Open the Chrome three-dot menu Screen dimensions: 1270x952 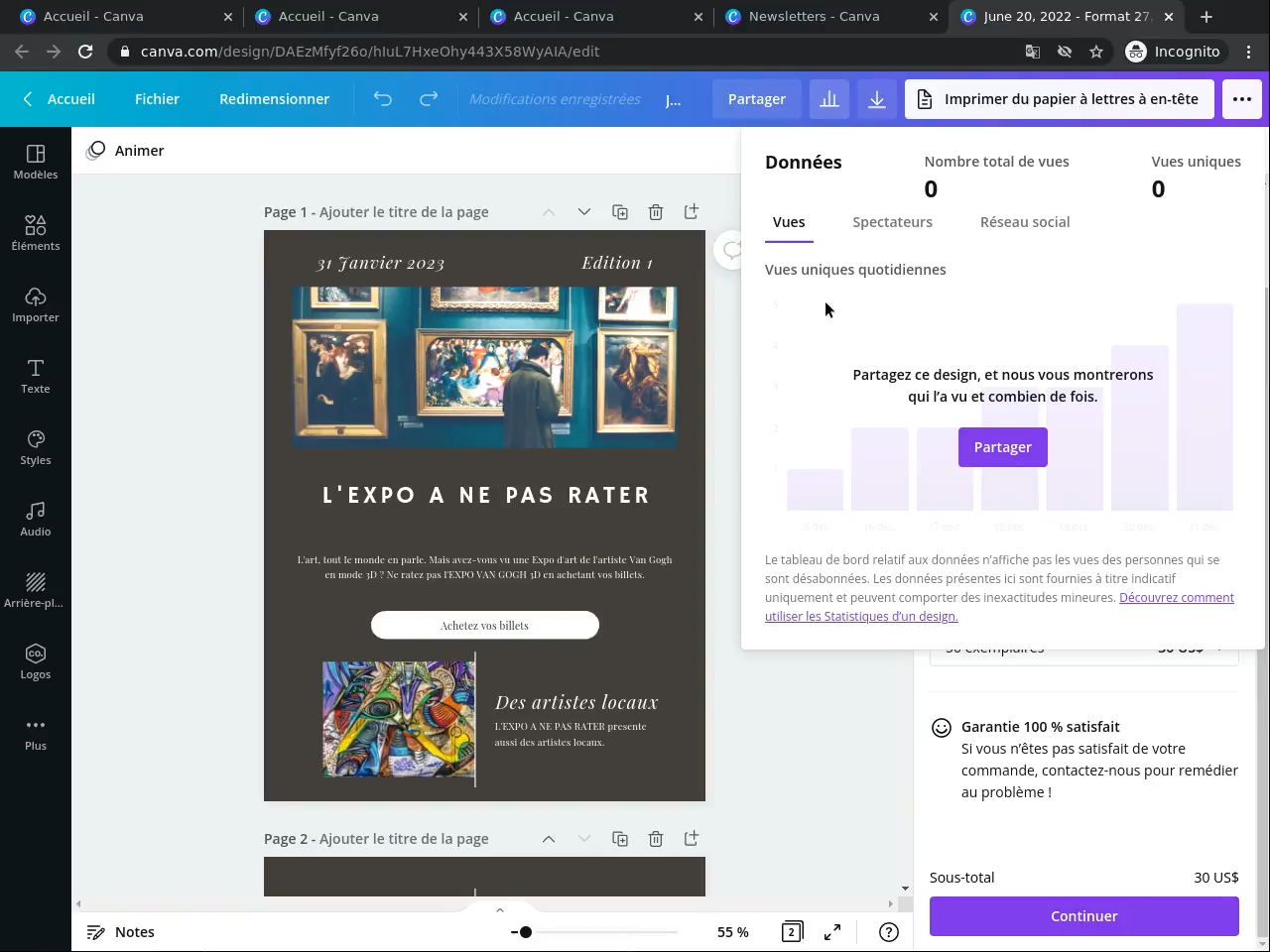point(1249,52)
